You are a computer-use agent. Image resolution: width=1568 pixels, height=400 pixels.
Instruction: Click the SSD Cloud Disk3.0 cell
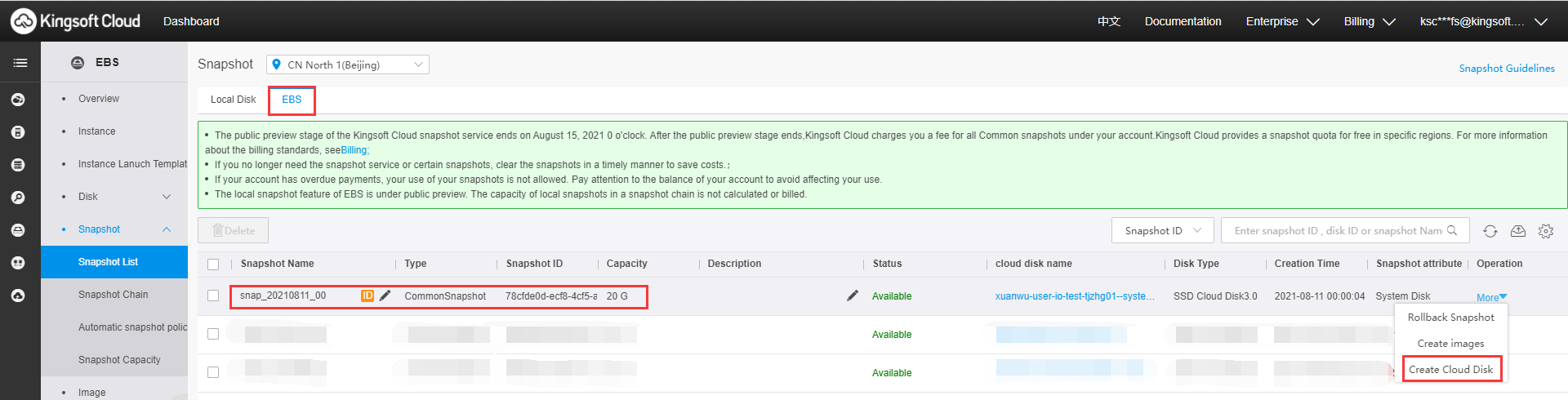[x=1215, y=296]
